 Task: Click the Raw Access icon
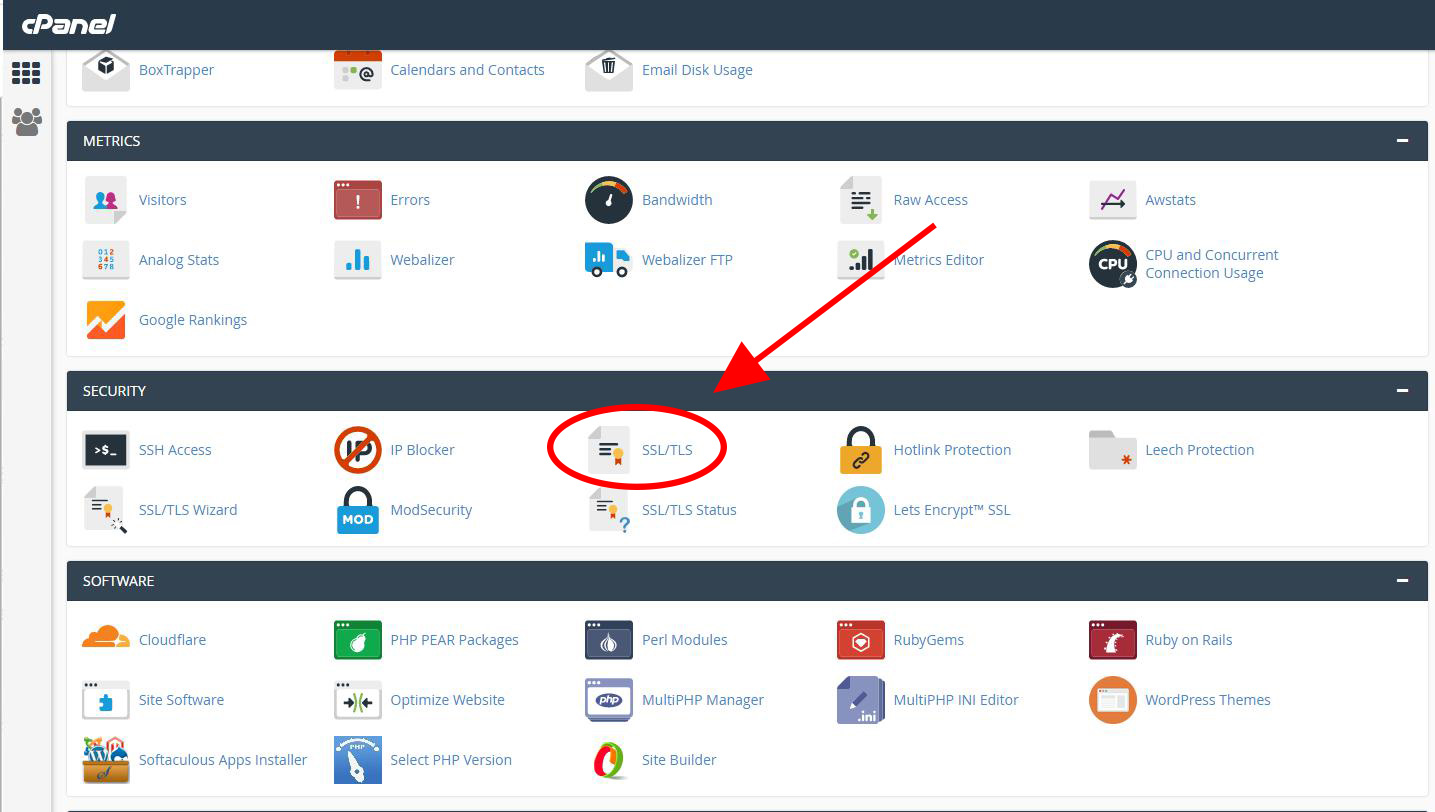861,200
